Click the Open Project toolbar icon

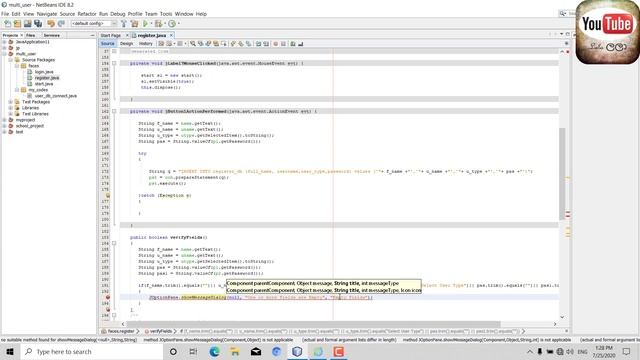[28, 24]
